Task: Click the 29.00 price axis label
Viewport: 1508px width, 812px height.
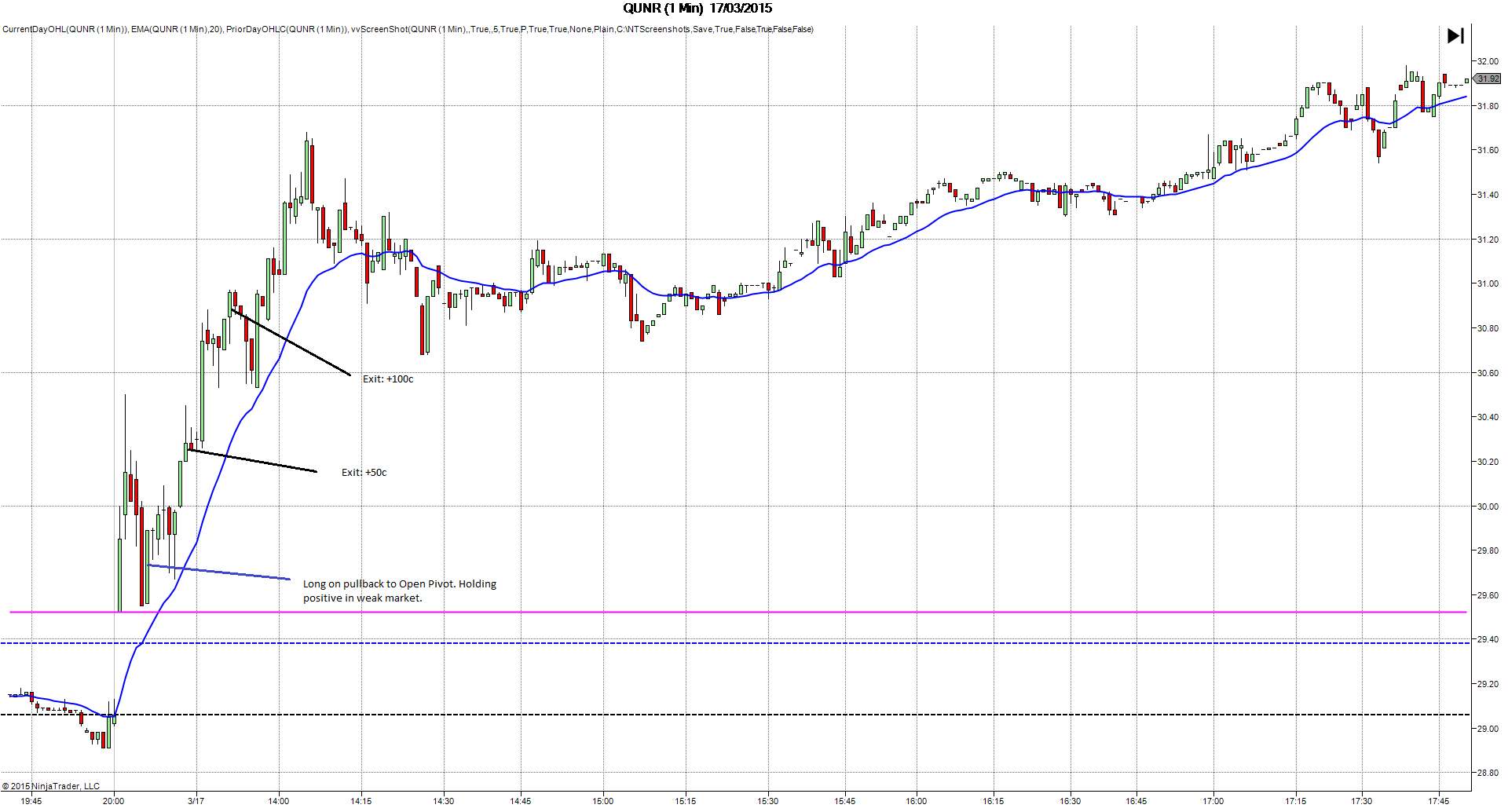Action: [1488, 729]
